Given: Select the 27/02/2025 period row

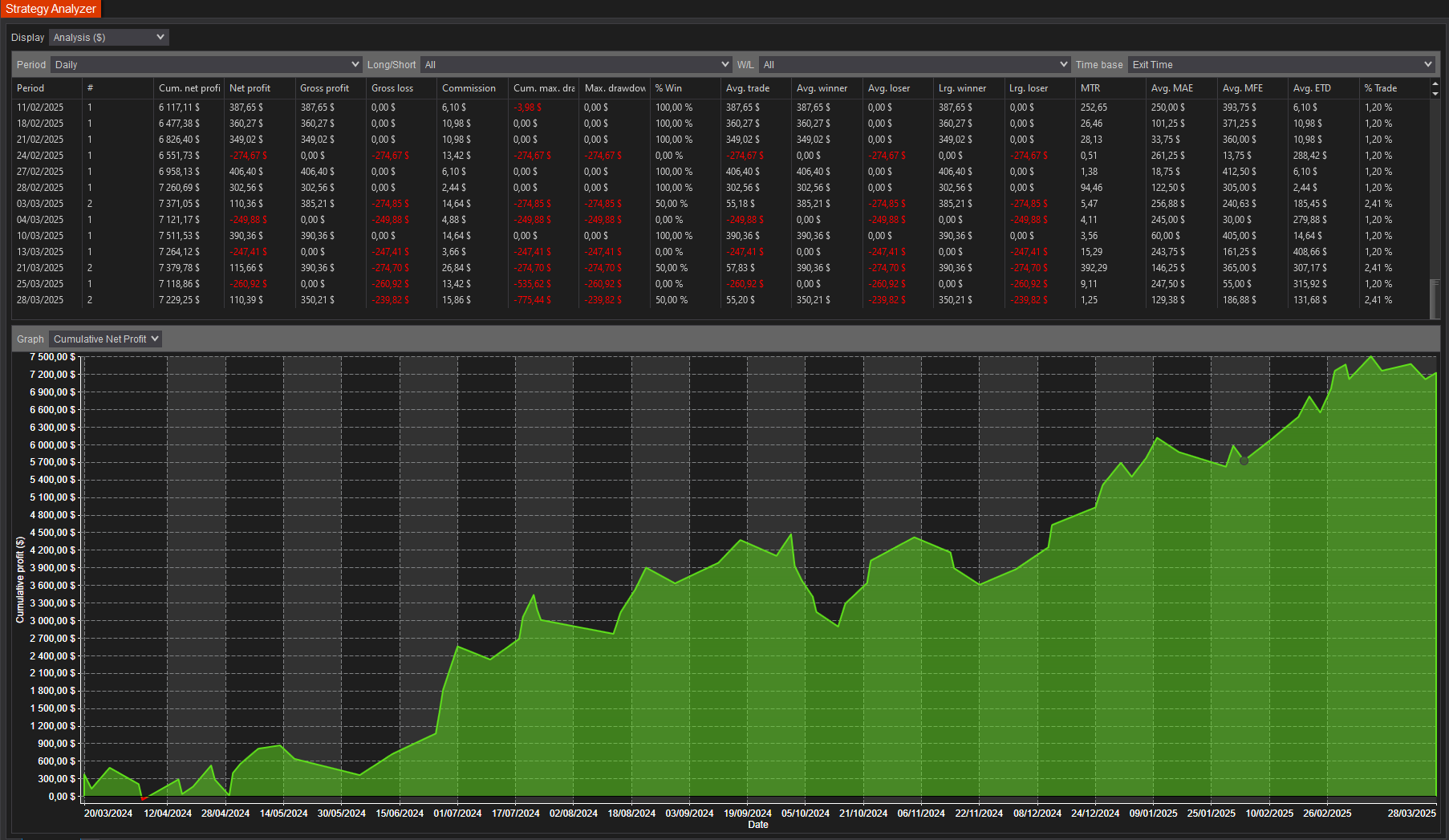Looking at the screenshot, I should 721,172.
